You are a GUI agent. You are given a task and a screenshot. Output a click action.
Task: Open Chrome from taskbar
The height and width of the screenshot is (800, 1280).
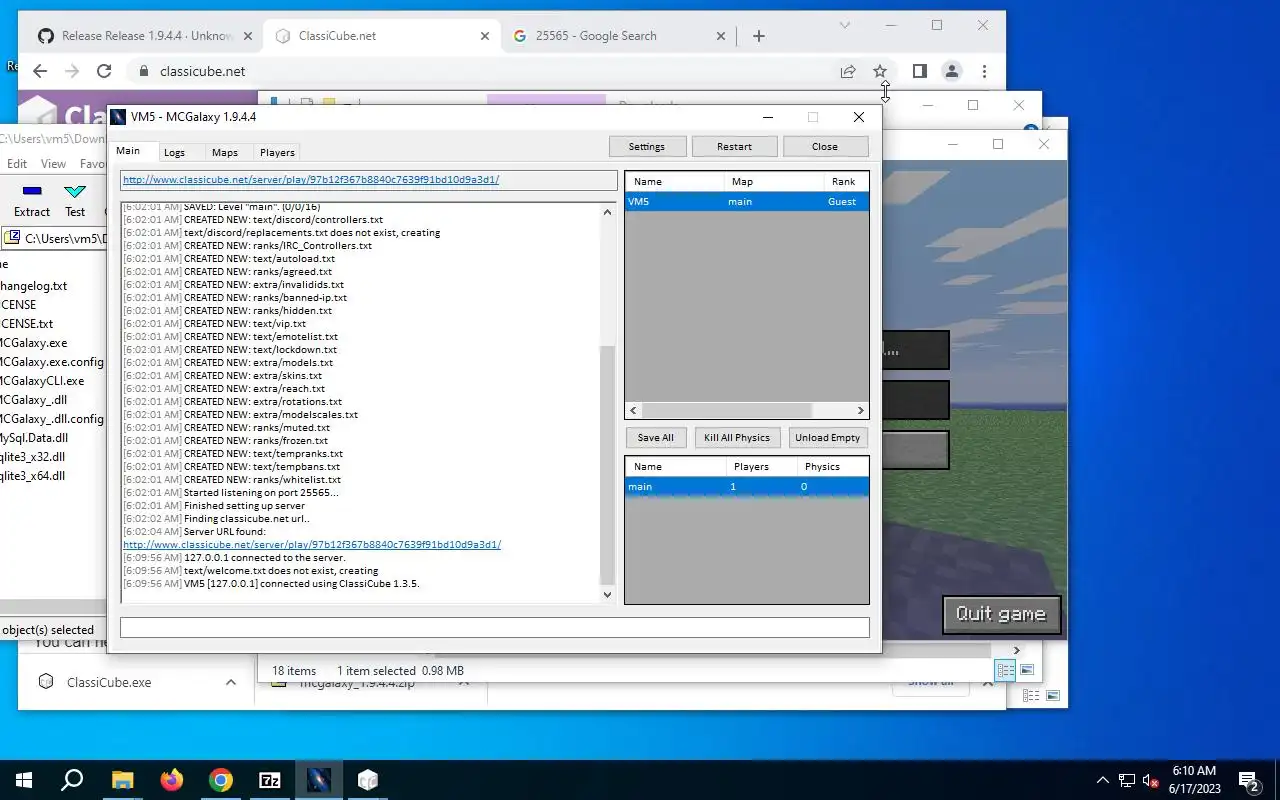tap(221, 780)
